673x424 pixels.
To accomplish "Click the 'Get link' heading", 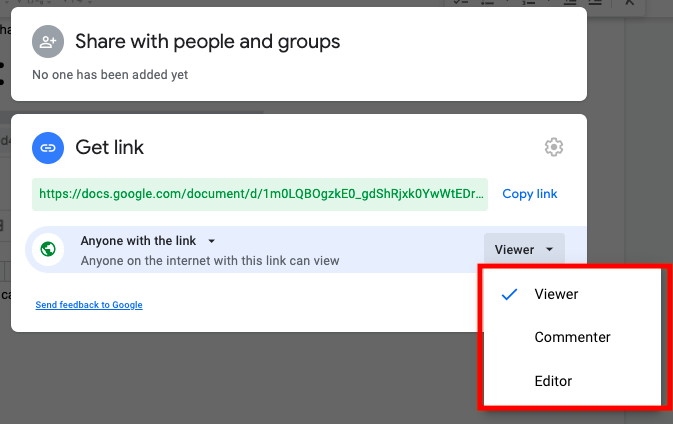I will click(109, 148).
